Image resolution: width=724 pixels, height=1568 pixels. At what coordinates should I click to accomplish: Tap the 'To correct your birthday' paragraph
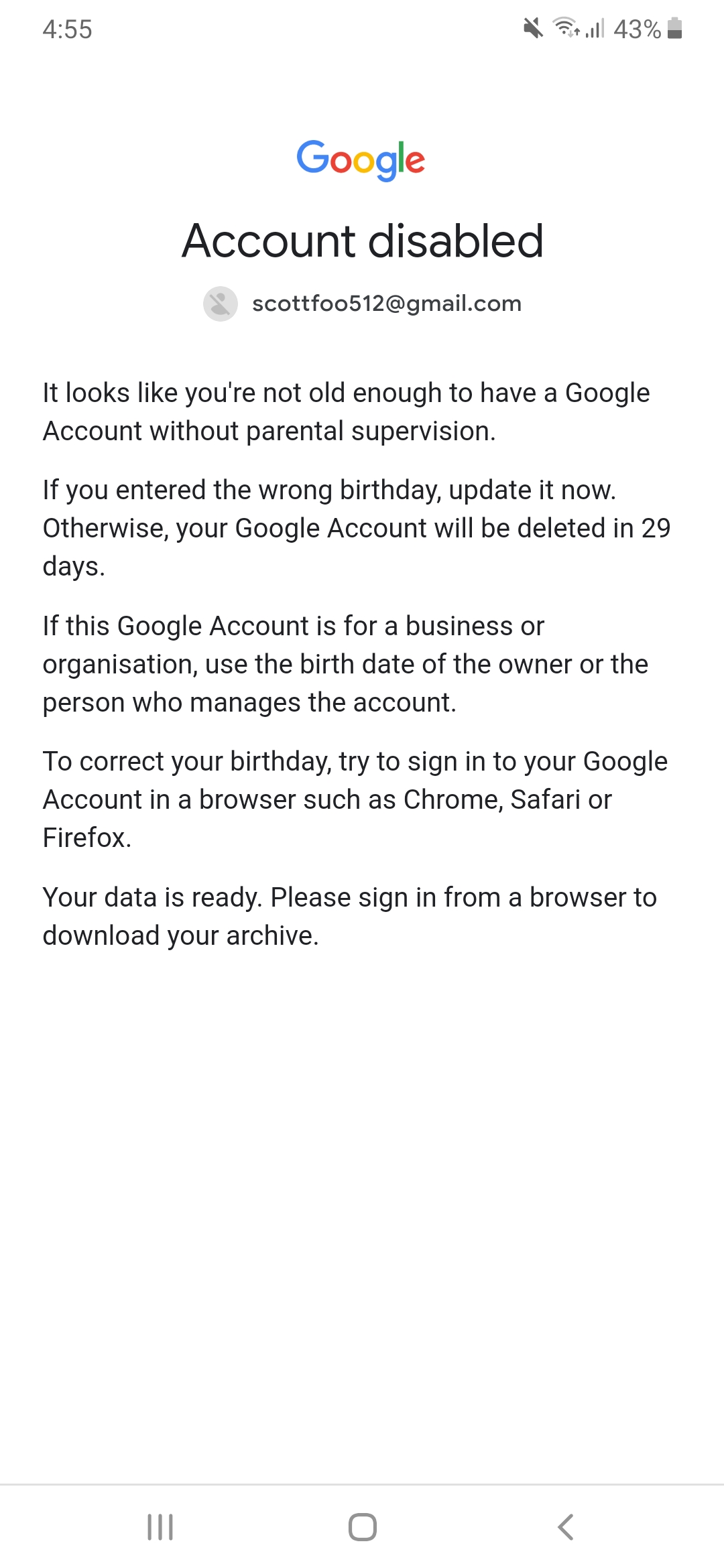tap(354, 799)
